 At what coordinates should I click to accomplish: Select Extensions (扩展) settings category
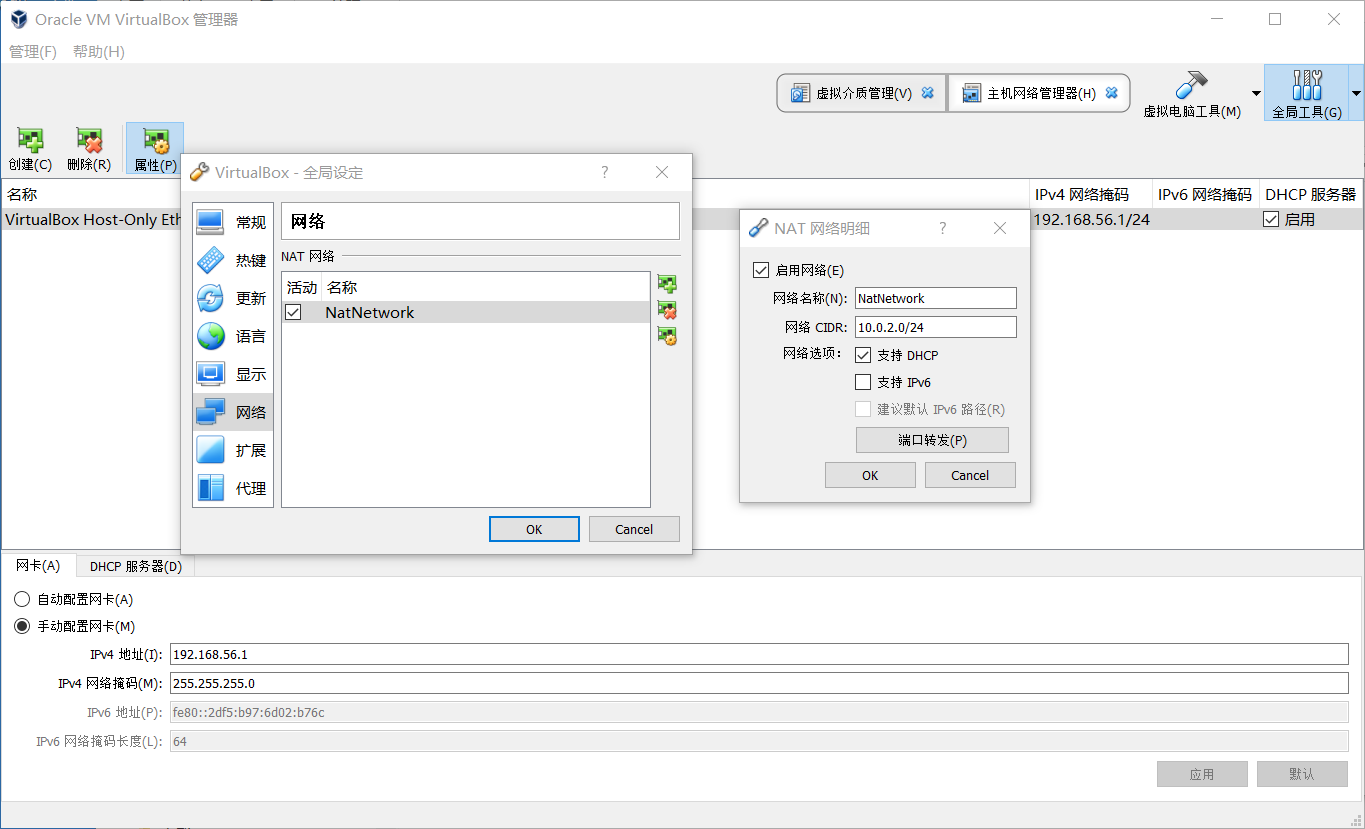tap(233, 450)
